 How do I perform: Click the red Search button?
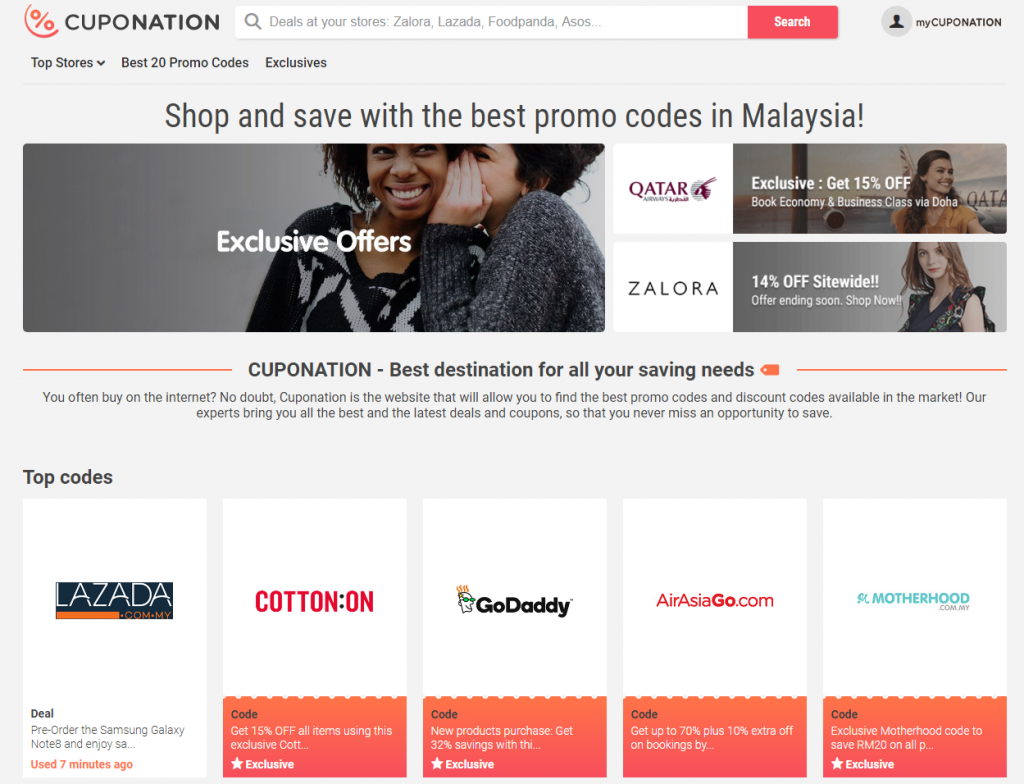click(x=792, y=22)
